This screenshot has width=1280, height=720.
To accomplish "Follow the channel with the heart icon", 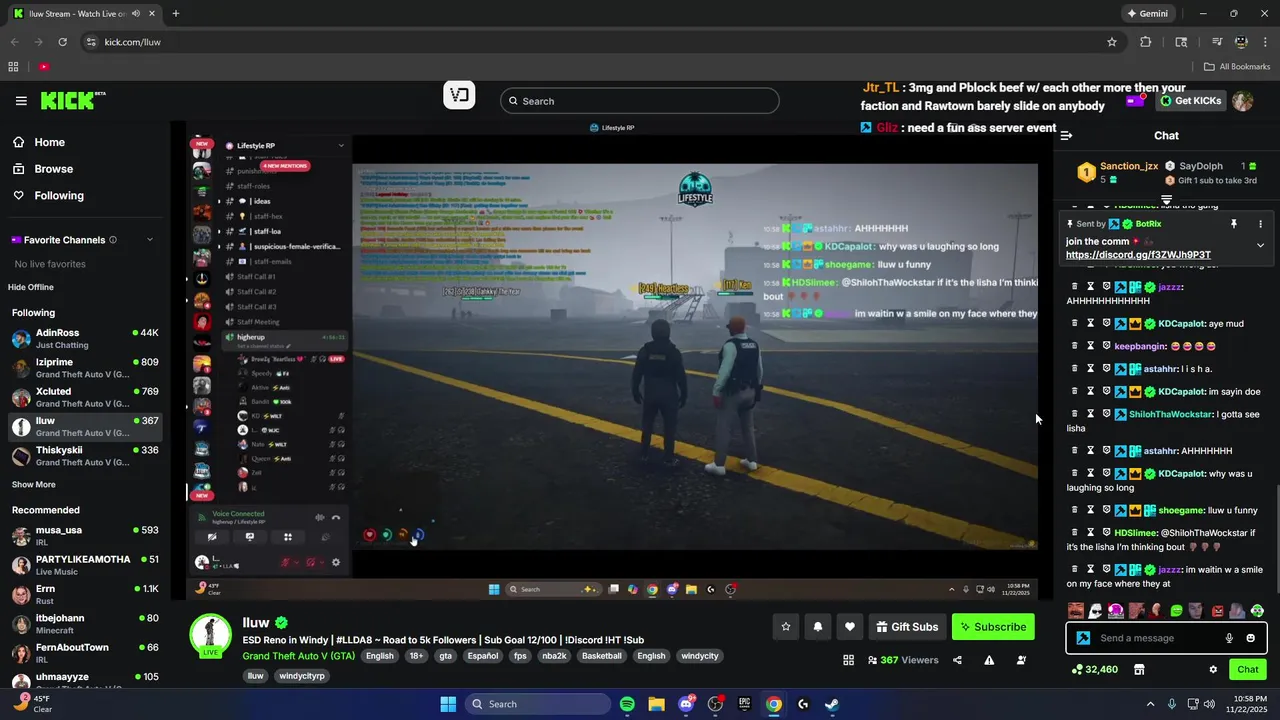I will tap(850, 627).
